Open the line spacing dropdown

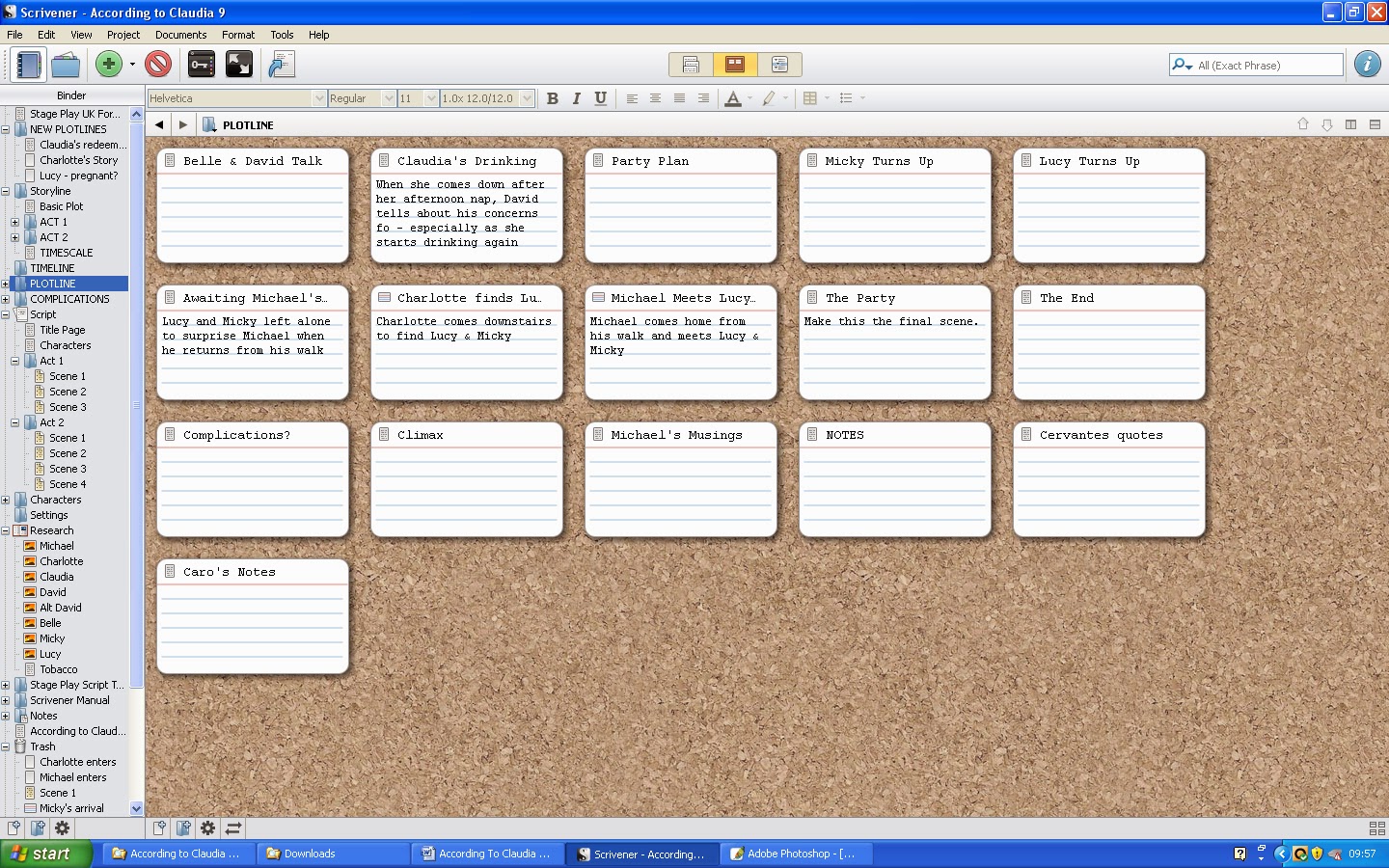(x=487, y=98)
